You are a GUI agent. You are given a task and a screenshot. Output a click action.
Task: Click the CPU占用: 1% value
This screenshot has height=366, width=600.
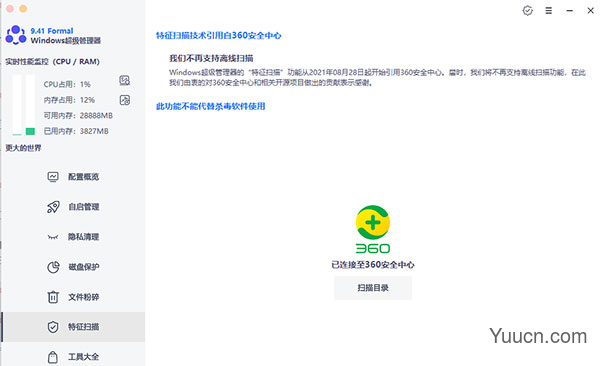(x=67, y=84)
